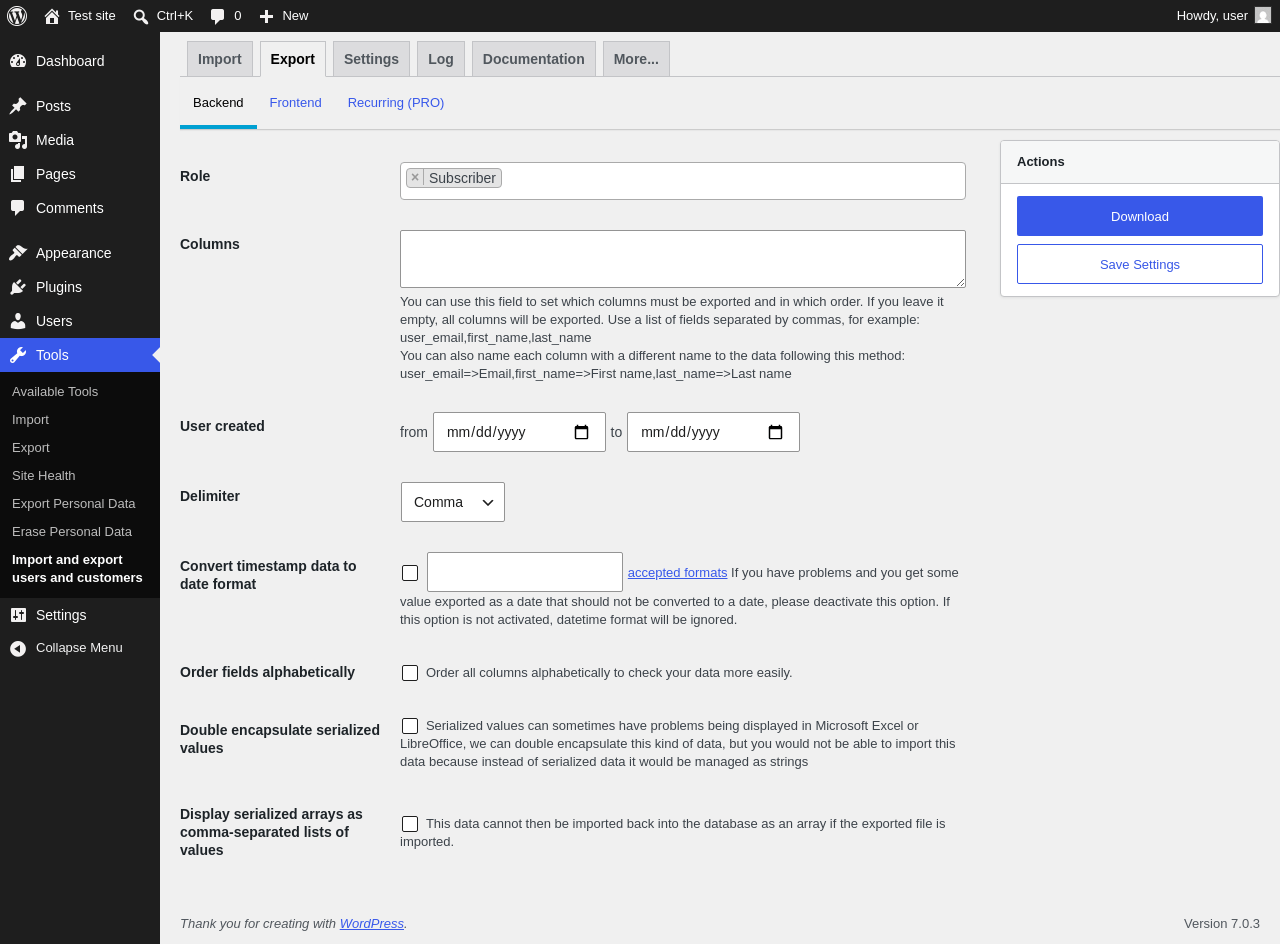Remove Subscriber role with the x icon
Screen dimensions: 1280x944
click(x=415, y=177)
